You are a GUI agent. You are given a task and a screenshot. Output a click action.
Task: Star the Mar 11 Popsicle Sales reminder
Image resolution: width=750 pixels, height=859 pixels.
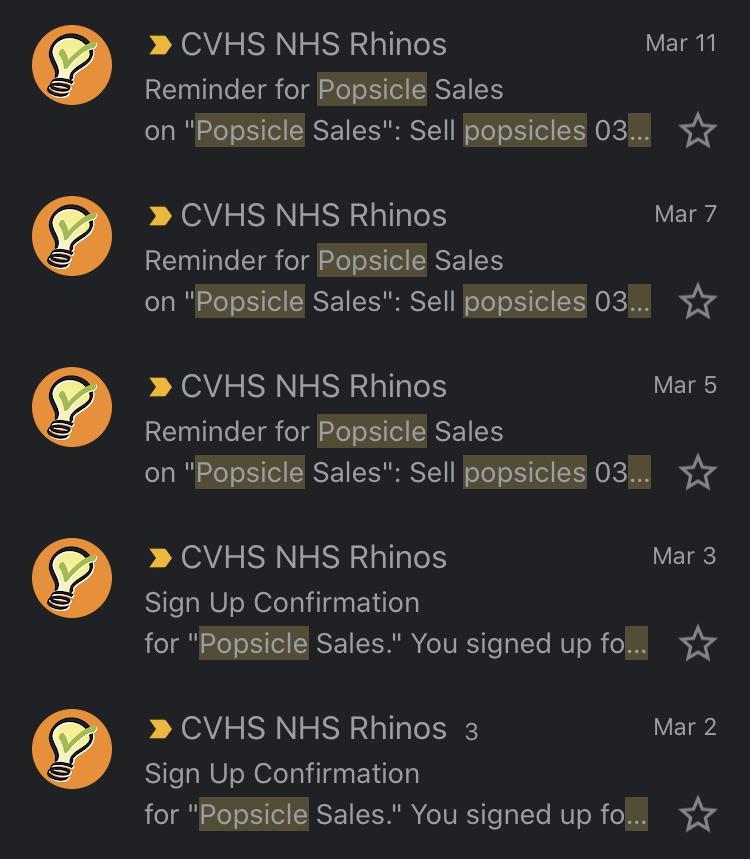697,131
